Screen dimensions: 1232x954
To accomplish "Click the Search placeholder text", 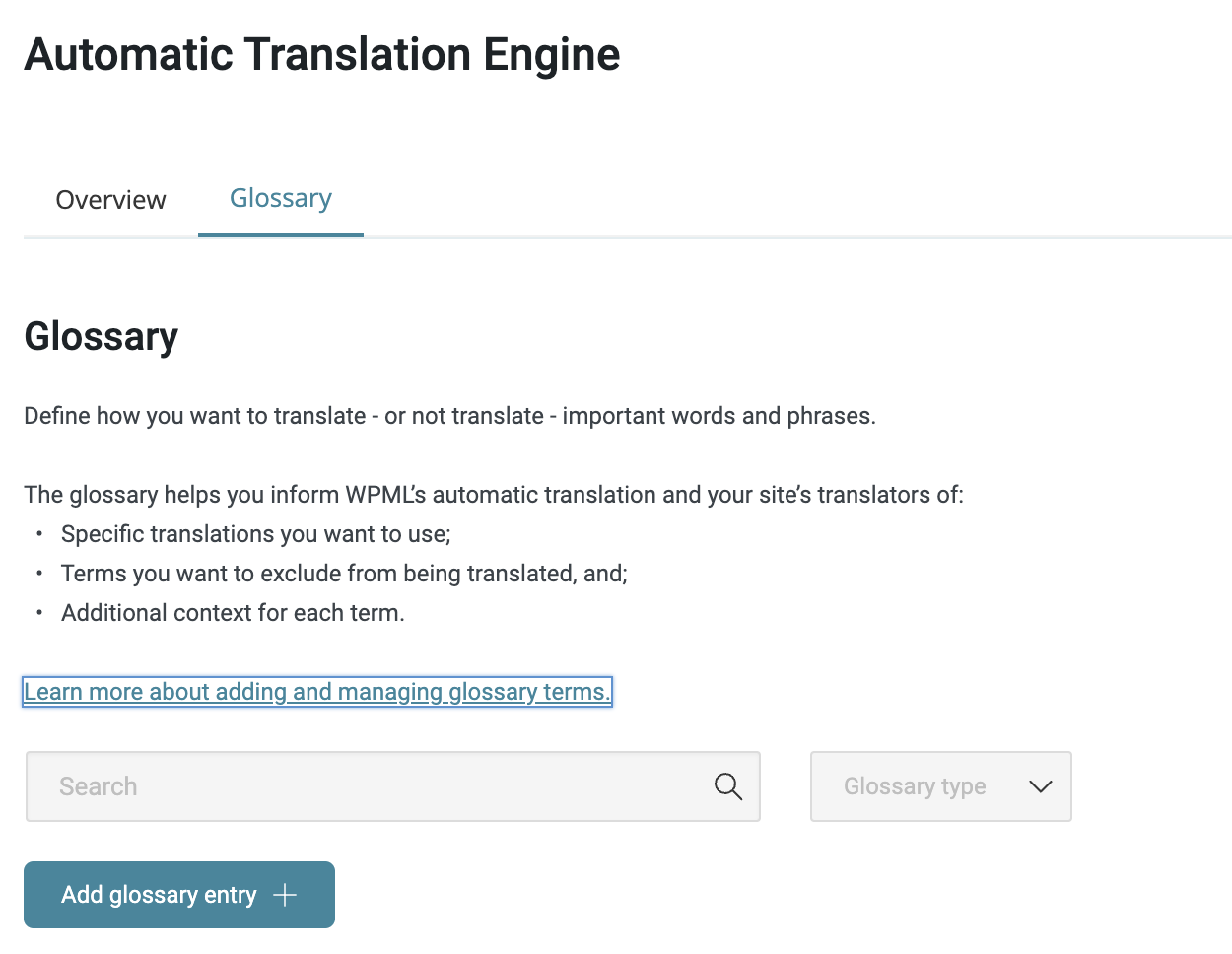I will tap(98, 786).
